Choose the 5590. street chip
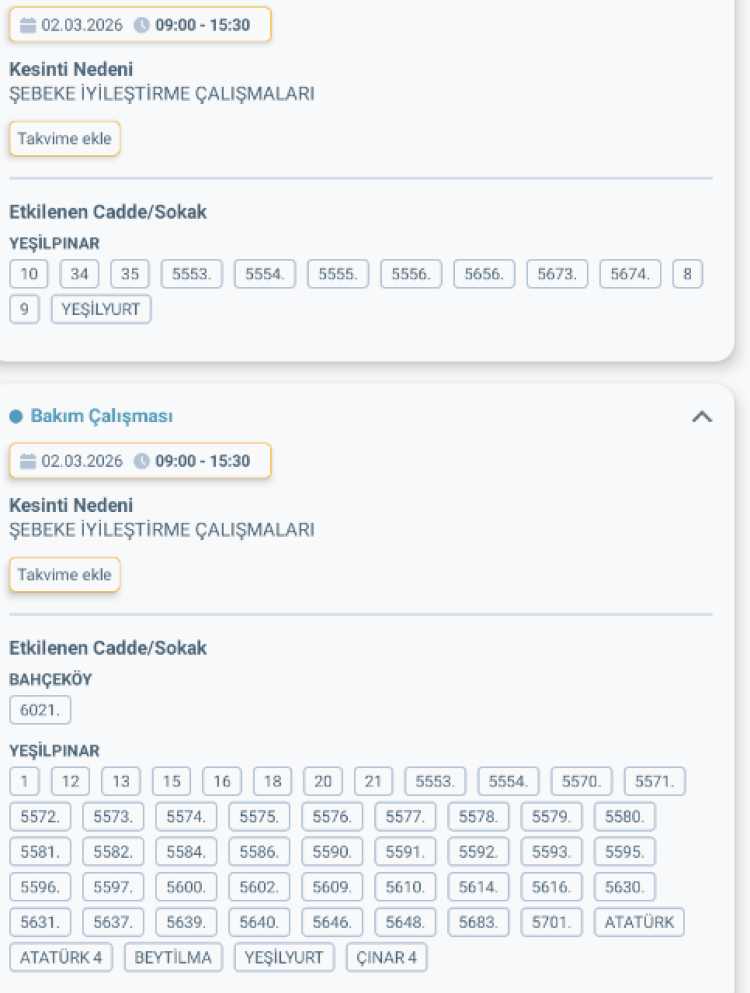The width and height of the screenshot is (750, 993). pyautogui.click(x=332, y=852)
